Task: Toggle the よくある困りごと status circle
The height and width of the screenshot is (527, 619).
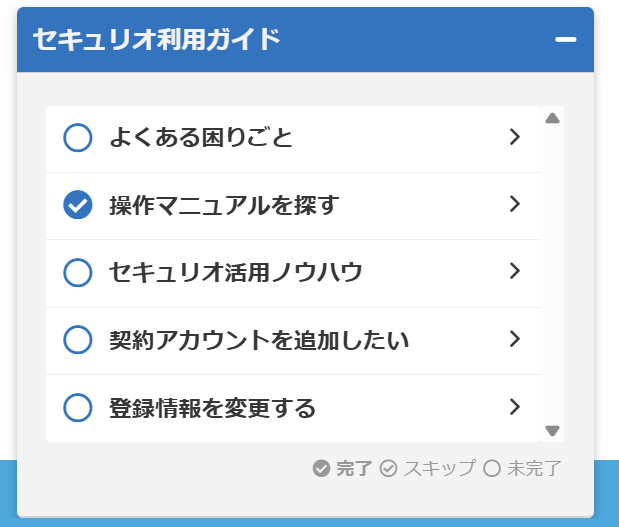Action: pos(77,137)
